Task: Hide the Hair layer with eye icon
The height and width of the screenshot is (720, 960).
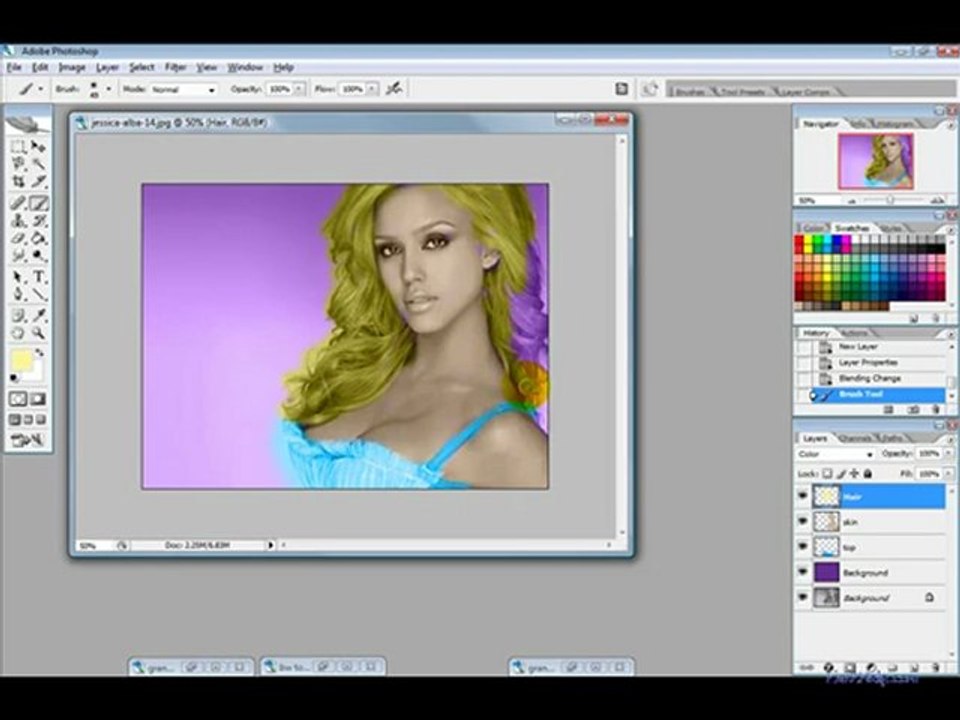Action: [803, 496]
